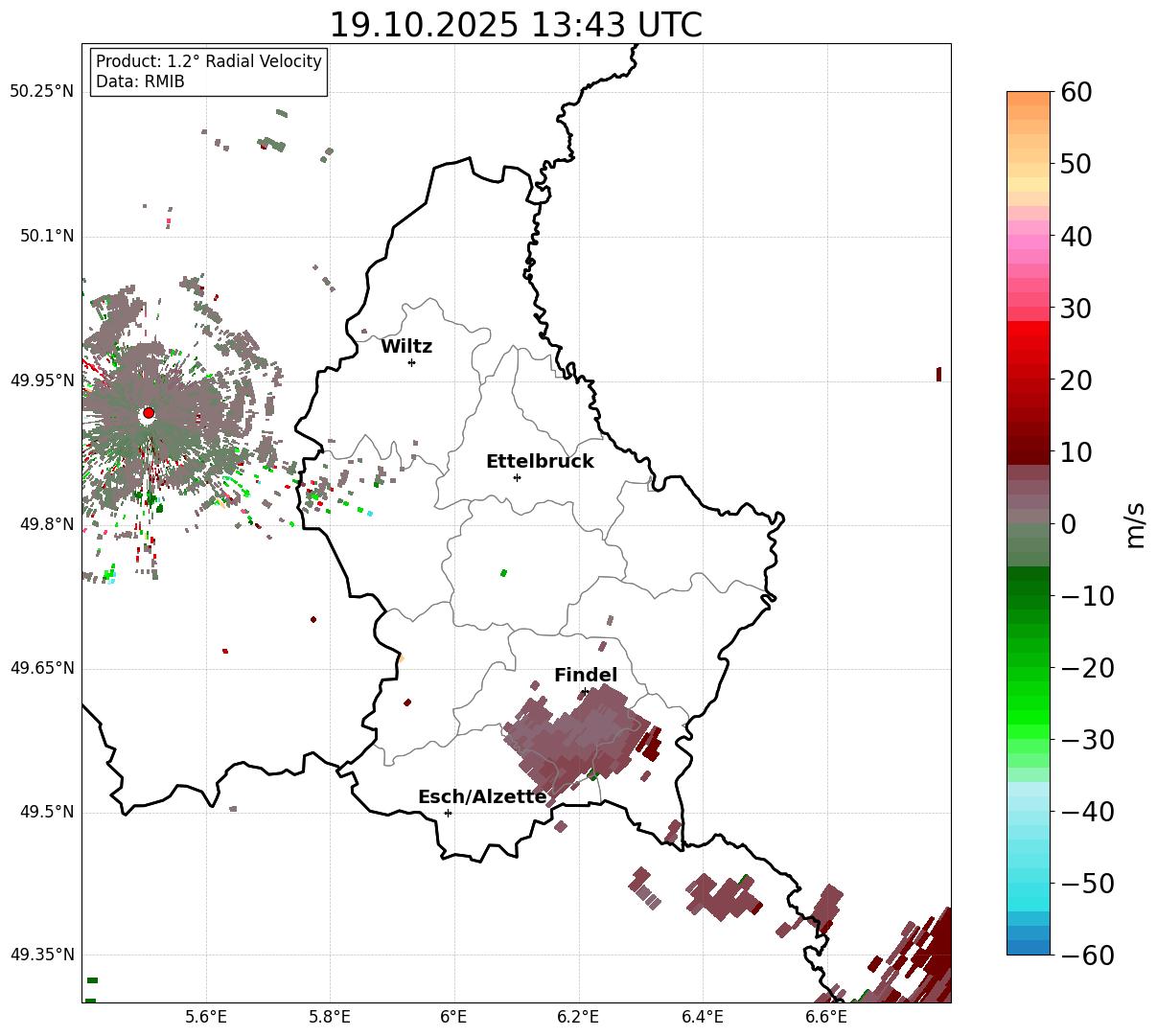The image size is (1157, 1036).
Task: Click the colorbar −30 tick label
Action: point(1087,740)
